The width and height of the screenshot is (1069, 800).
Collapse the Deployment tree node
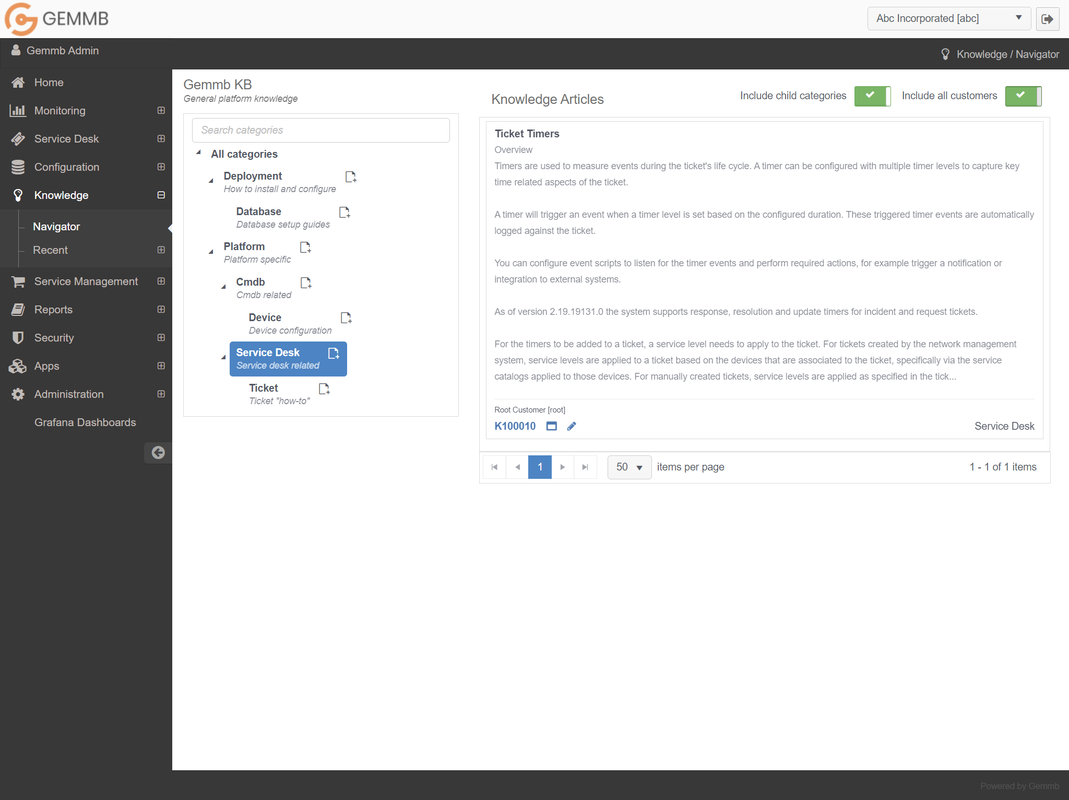[x=211, y=181]
